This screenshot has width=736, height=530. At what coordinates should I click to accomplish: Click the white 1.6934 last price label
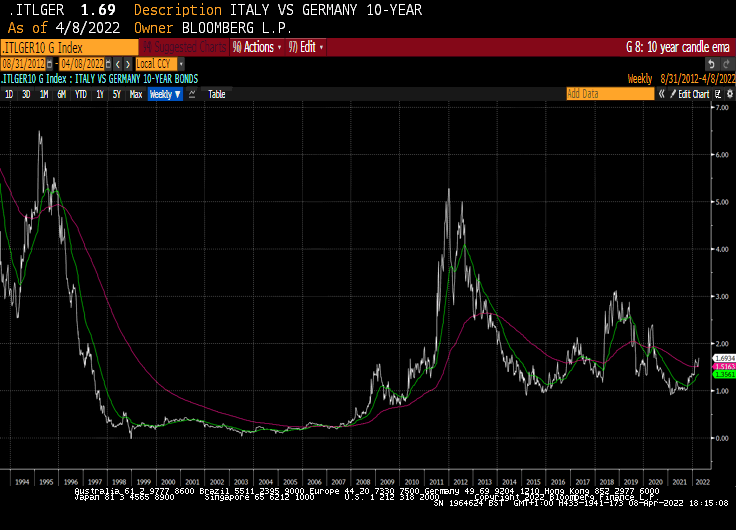pyautogui.click(x=724, y=358)
